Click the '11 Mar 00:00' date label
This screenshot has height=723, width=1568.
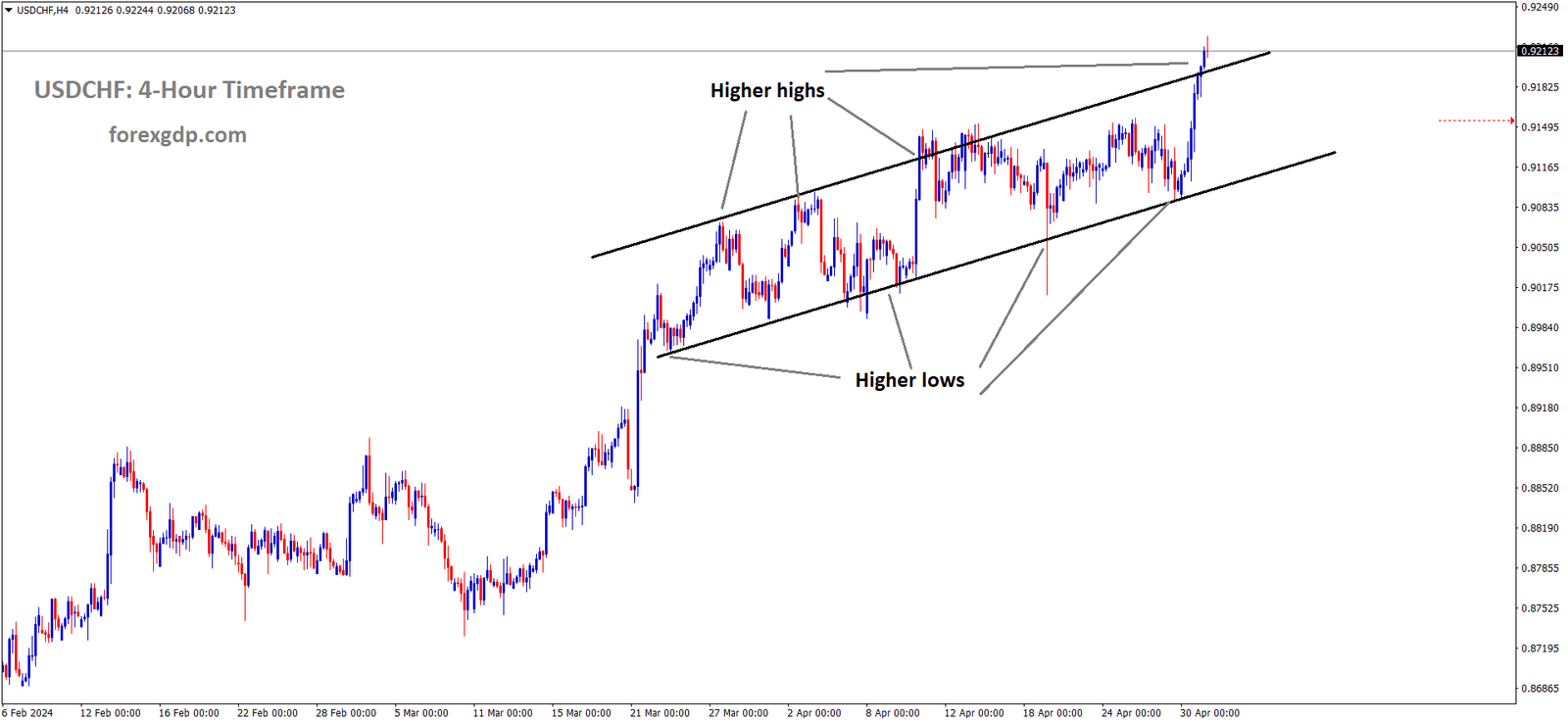click(503, 713)
